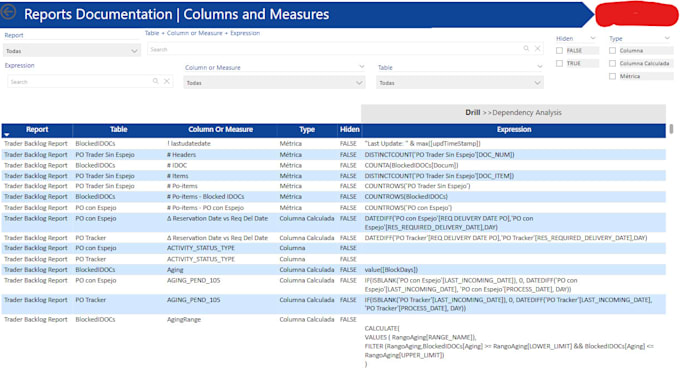This screenshot has height=368, width=680.
Task: Clear the top search box with the X icon
Action: (538, 49)
